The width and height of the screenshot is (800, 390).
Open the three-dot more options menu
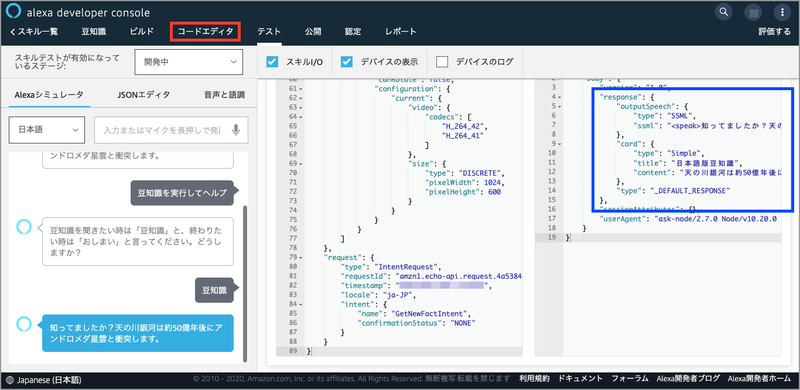782,12
